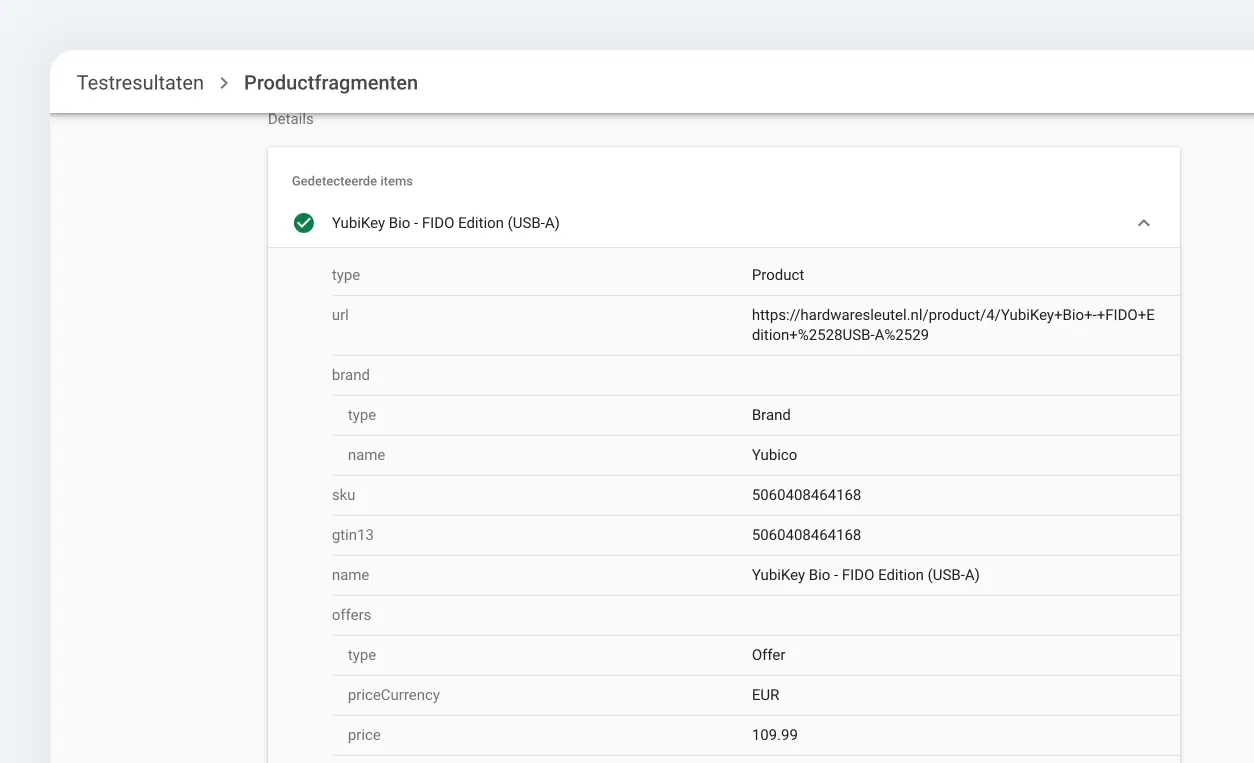Click the Details section heading

coord(290,119)
